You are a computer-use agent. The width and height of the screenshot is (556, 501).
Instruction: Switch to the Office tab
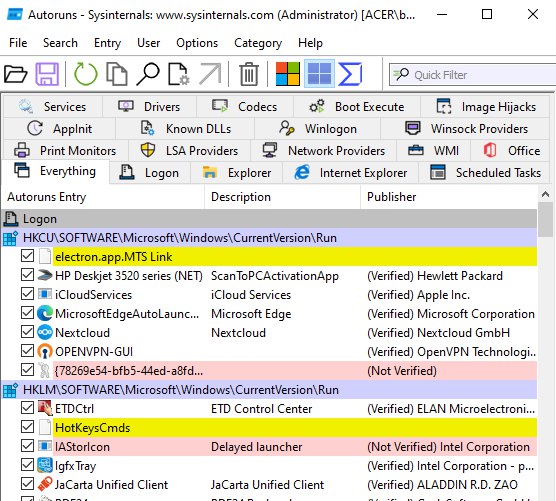(511, 151)
